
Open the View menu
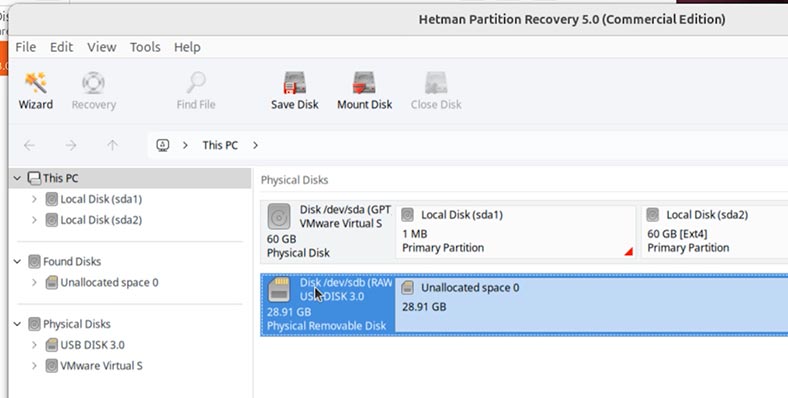tap(102, 47)
